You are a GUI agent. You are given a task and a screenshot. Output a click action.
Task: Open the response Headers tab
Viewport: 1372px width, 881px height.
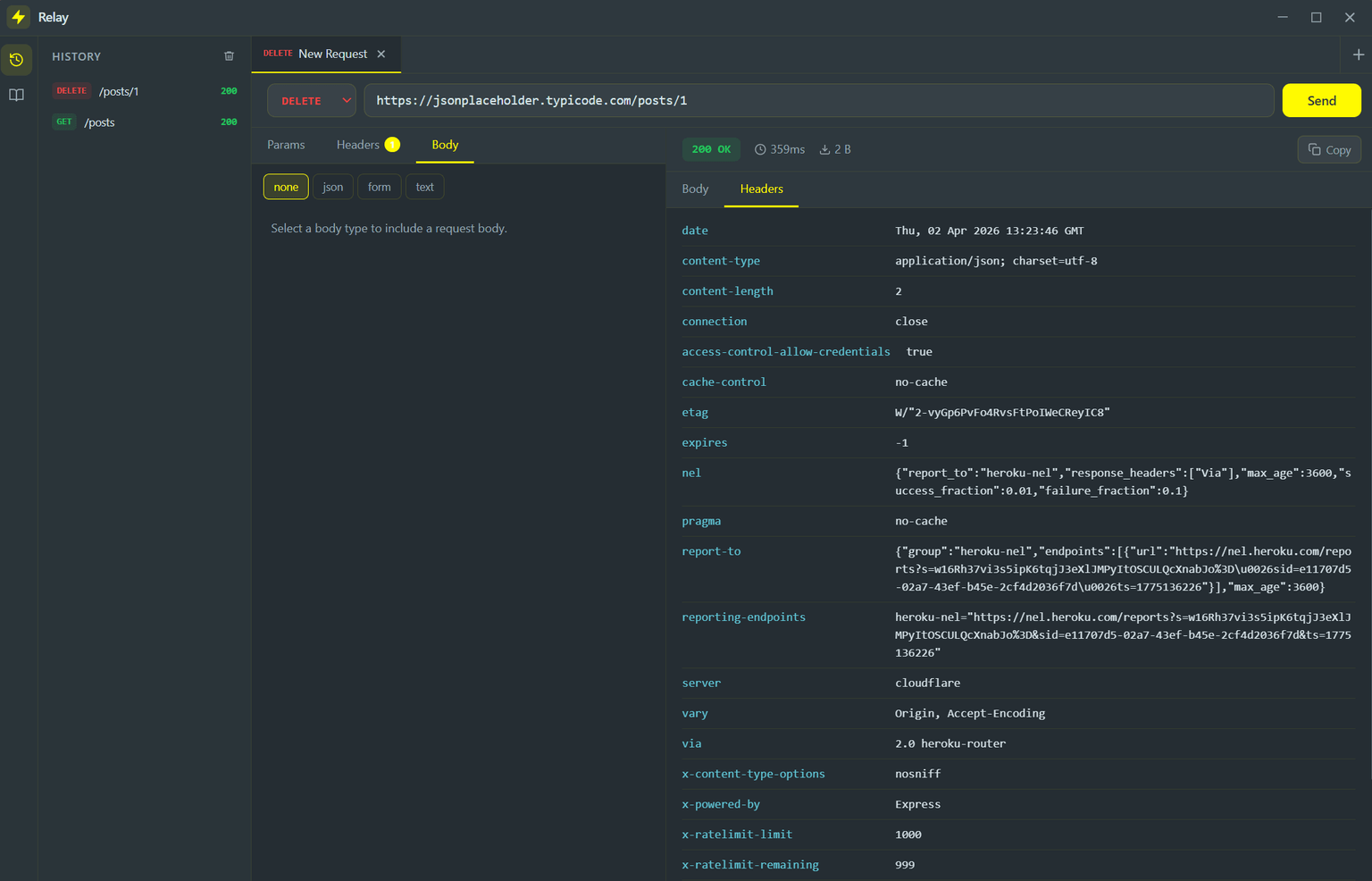[x=761, y=189]
